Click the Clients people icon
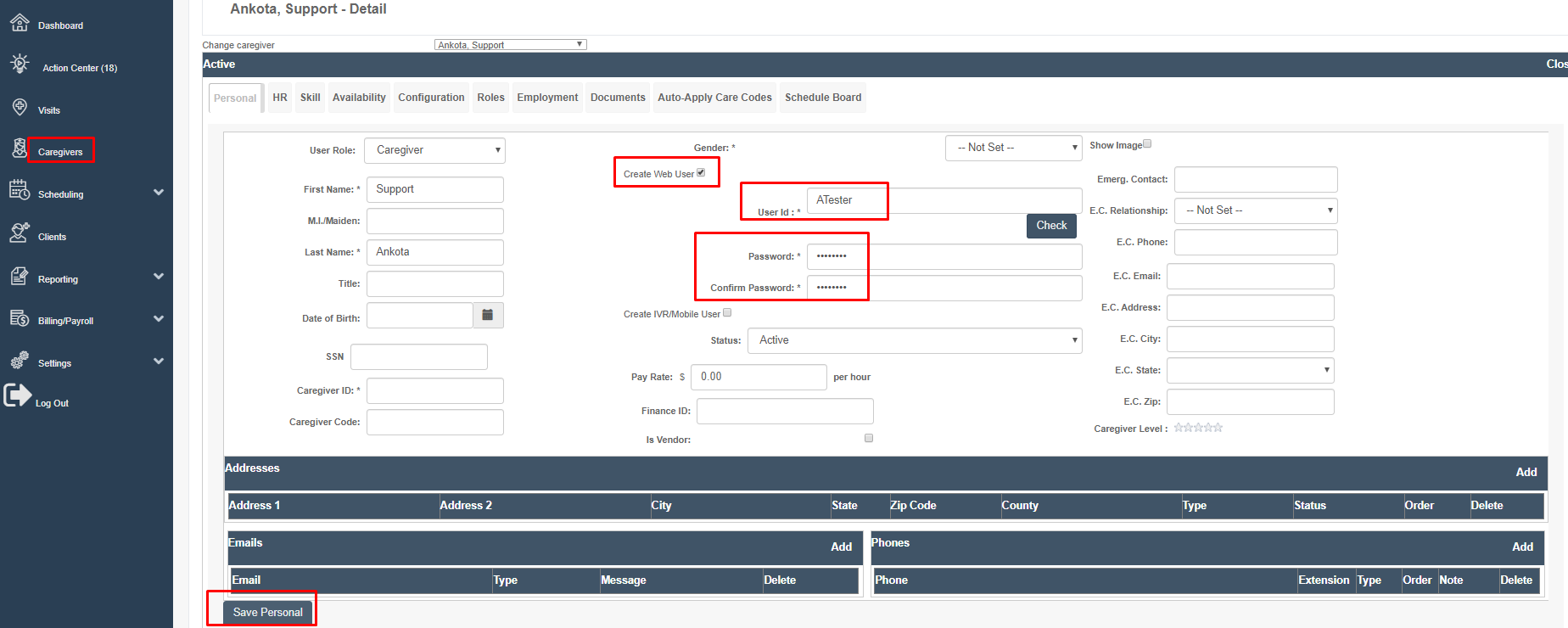This screenshot has height=628, width=1568. coord(20,233)
